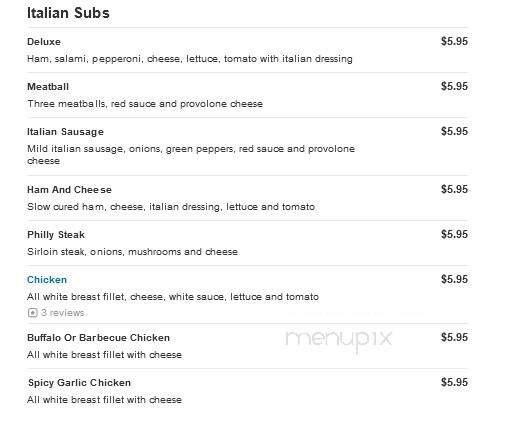Click the menupix watermark logo

click(x=339, y=339)
